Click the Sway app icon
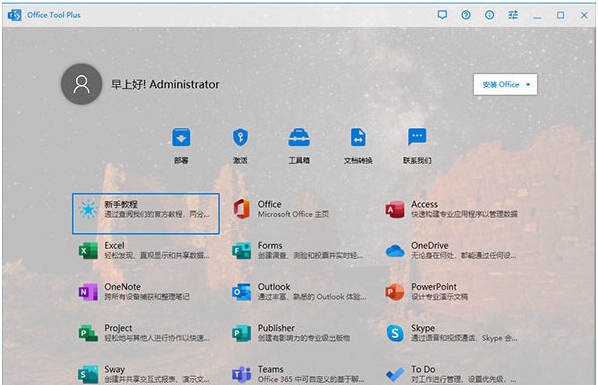598x385 pixels. (x=88, y=374)
